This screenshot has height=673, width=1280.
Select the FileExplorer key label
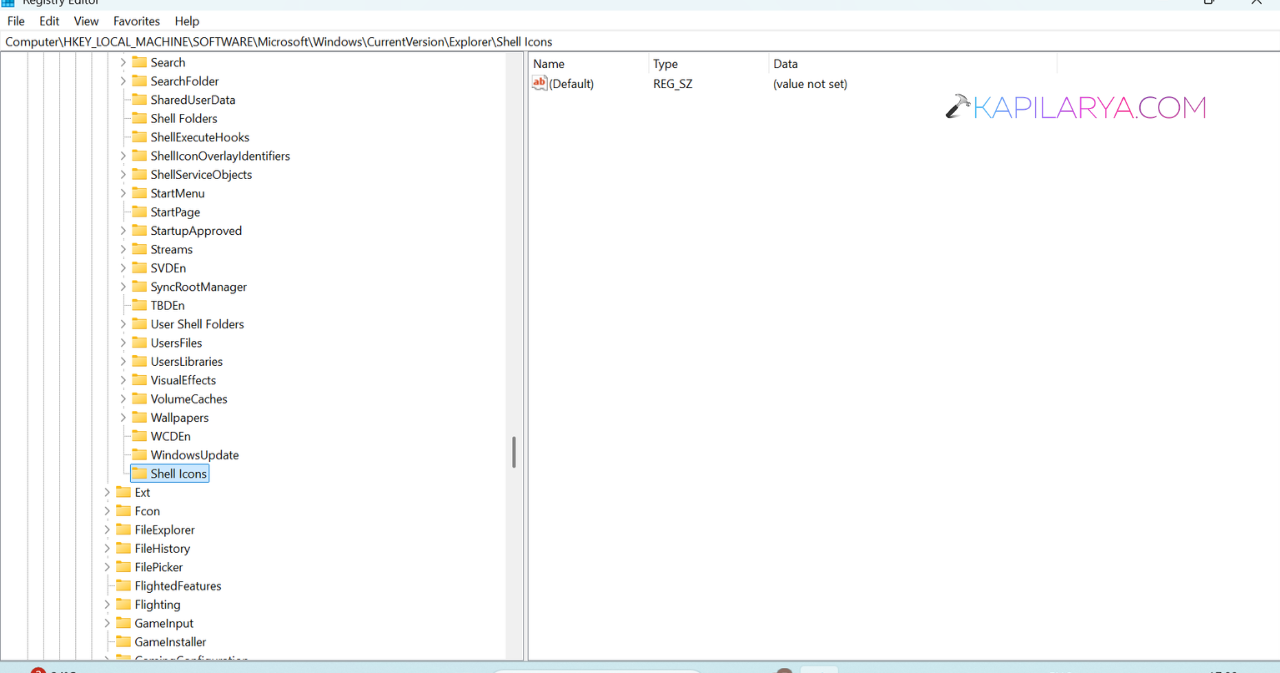pyautogui.click(x=165, y=530)
